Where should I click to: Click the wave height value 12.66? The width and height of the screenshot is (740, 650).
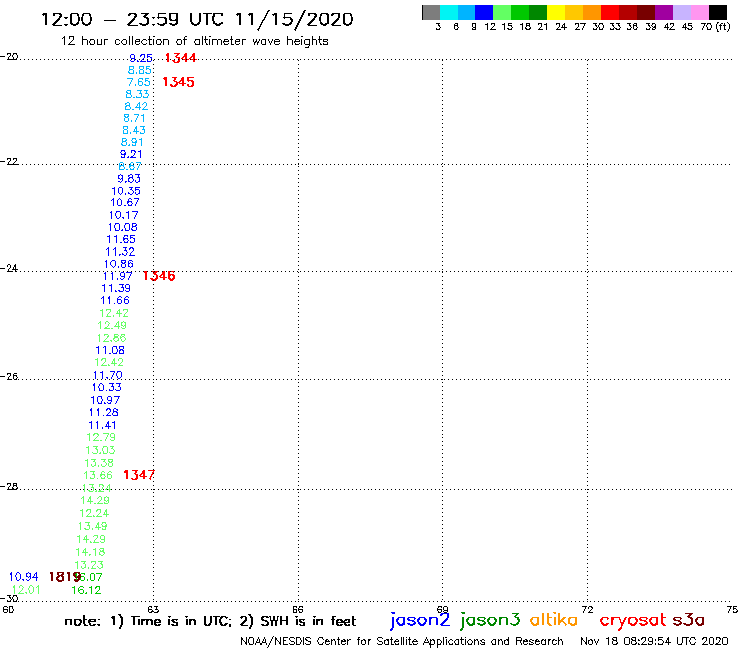[111, 338]
